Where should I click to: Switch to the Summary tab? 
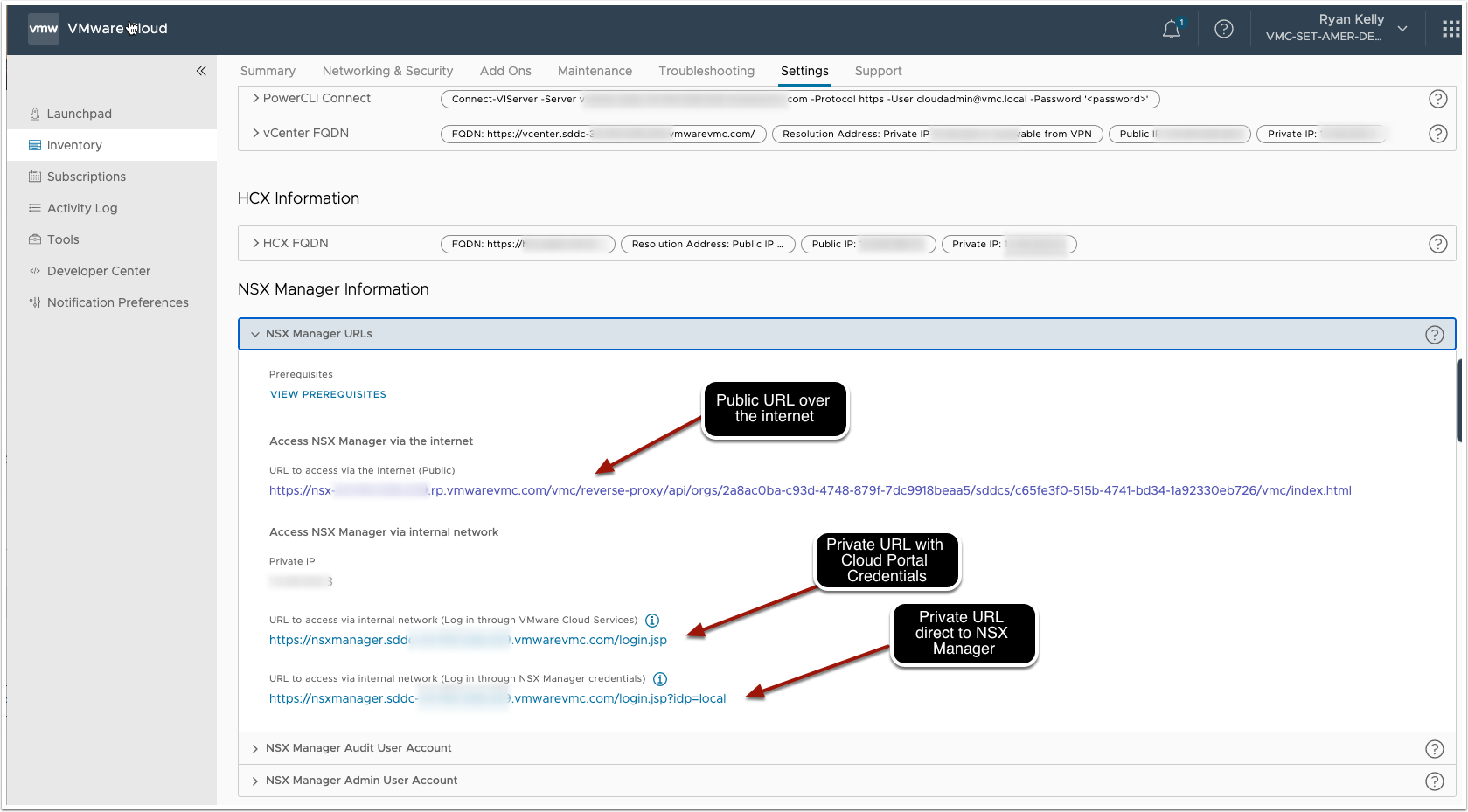coord(268,71)
